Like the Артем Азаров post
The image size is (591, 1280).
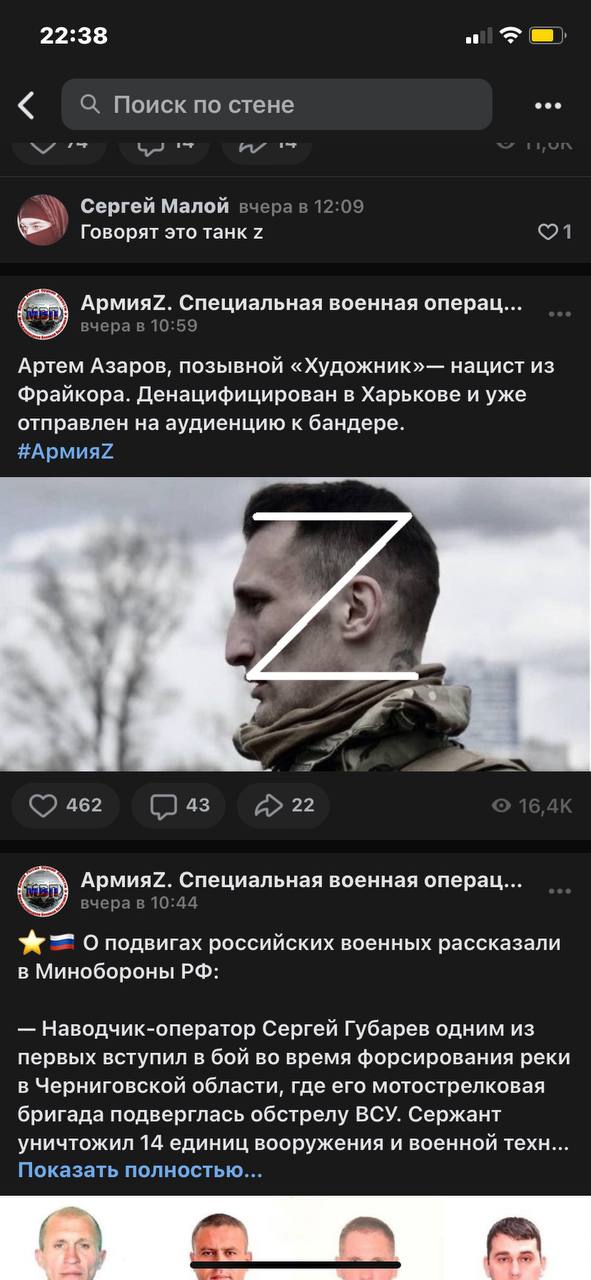tap(66, 805)
